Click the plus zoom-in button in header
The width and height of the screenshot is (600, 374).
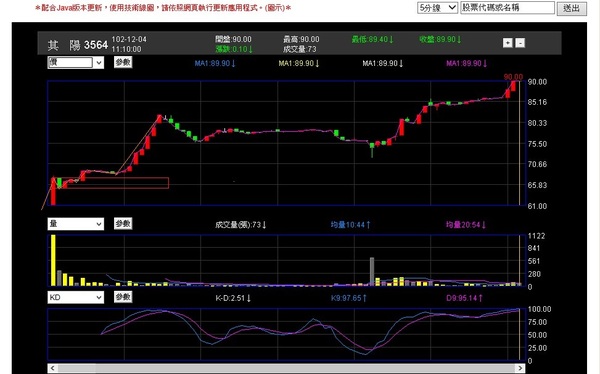point(507,43)
